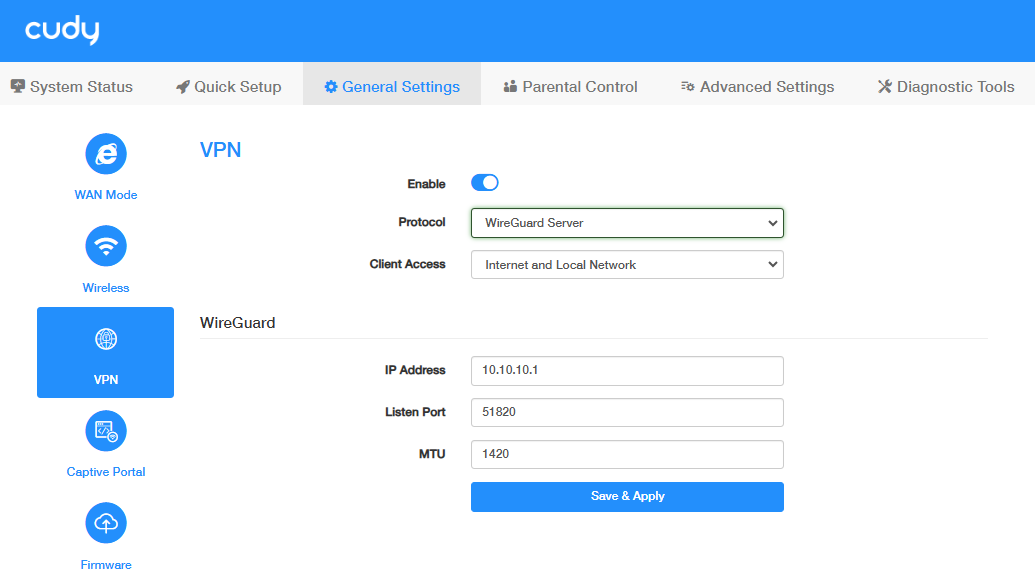
Task: Click the Cudy logo
Action: pyautogui.click(x=62, y=31)
